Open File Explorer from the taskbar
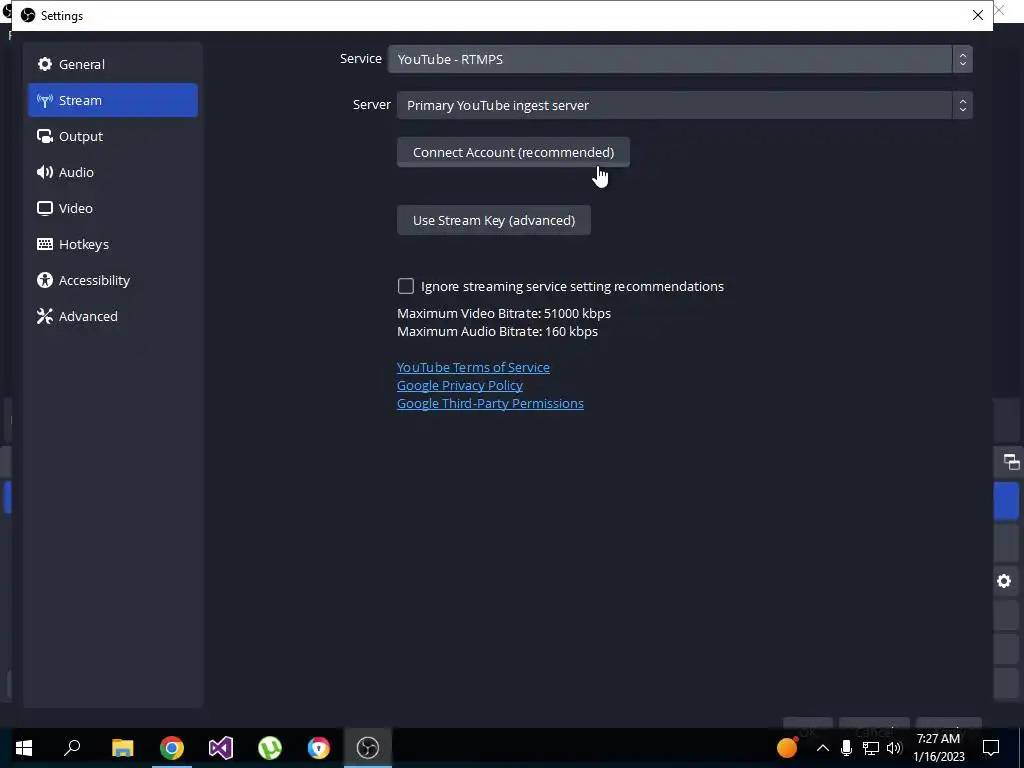The width and height of the screenshot is (1024, 768). pos(122,748)
